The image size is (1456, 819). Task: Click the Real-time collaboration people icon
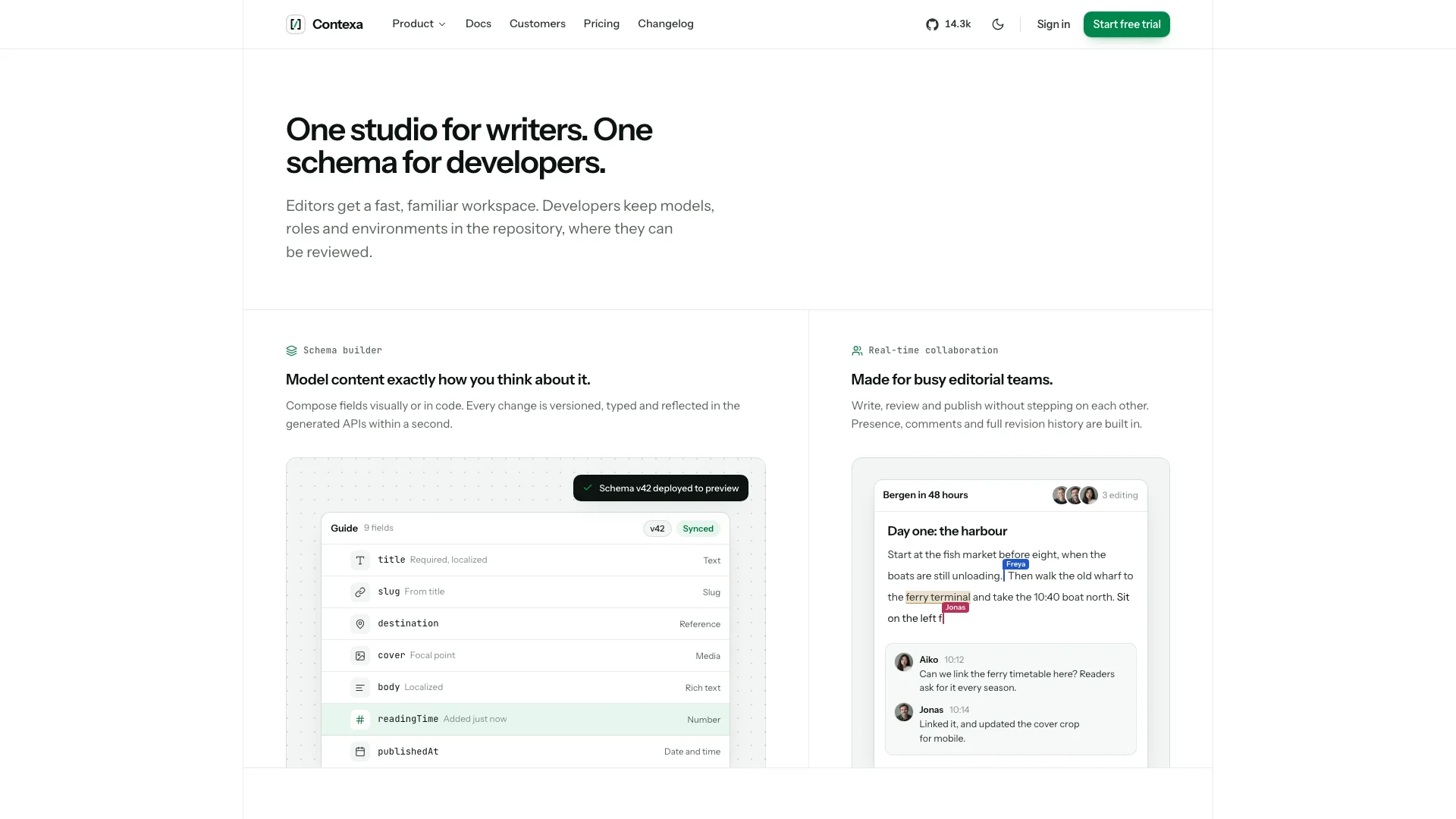857,350
